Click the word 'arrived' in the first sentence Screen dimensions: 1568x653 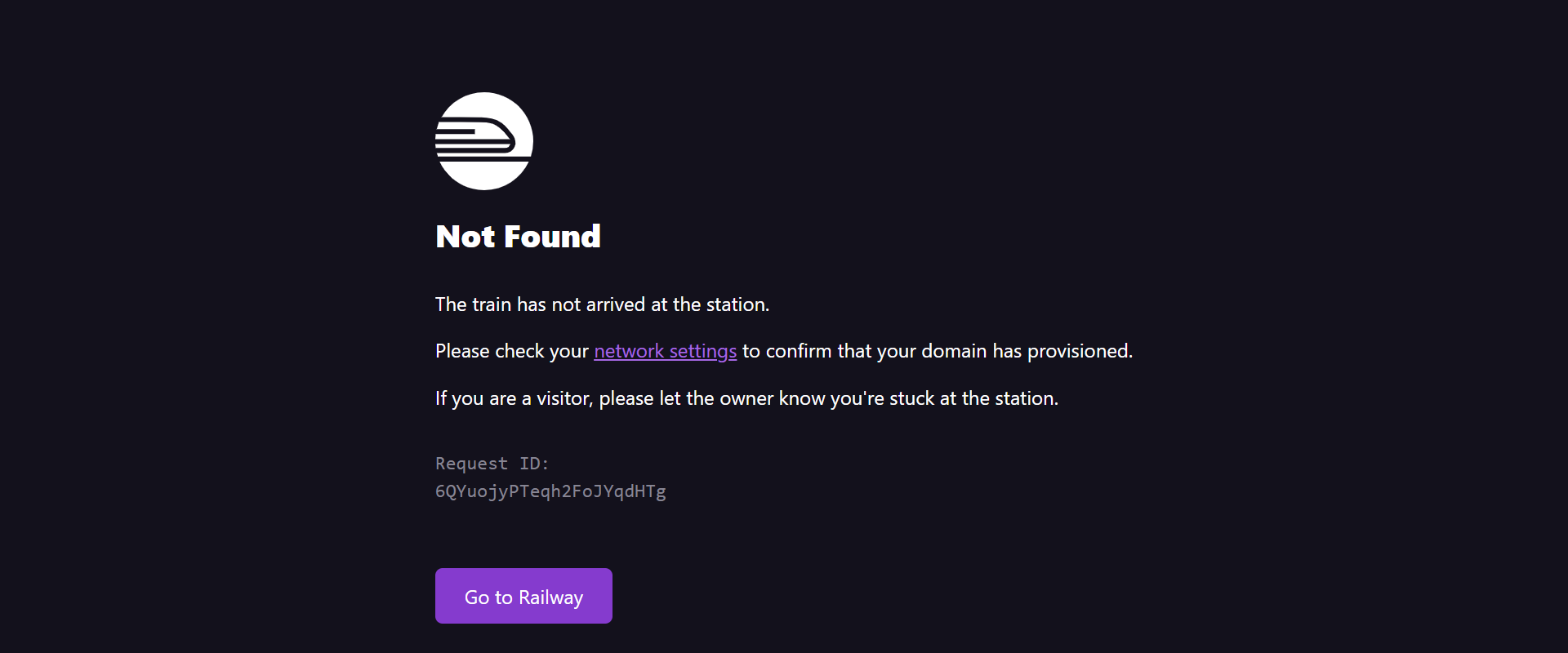[x=616, y=304]
